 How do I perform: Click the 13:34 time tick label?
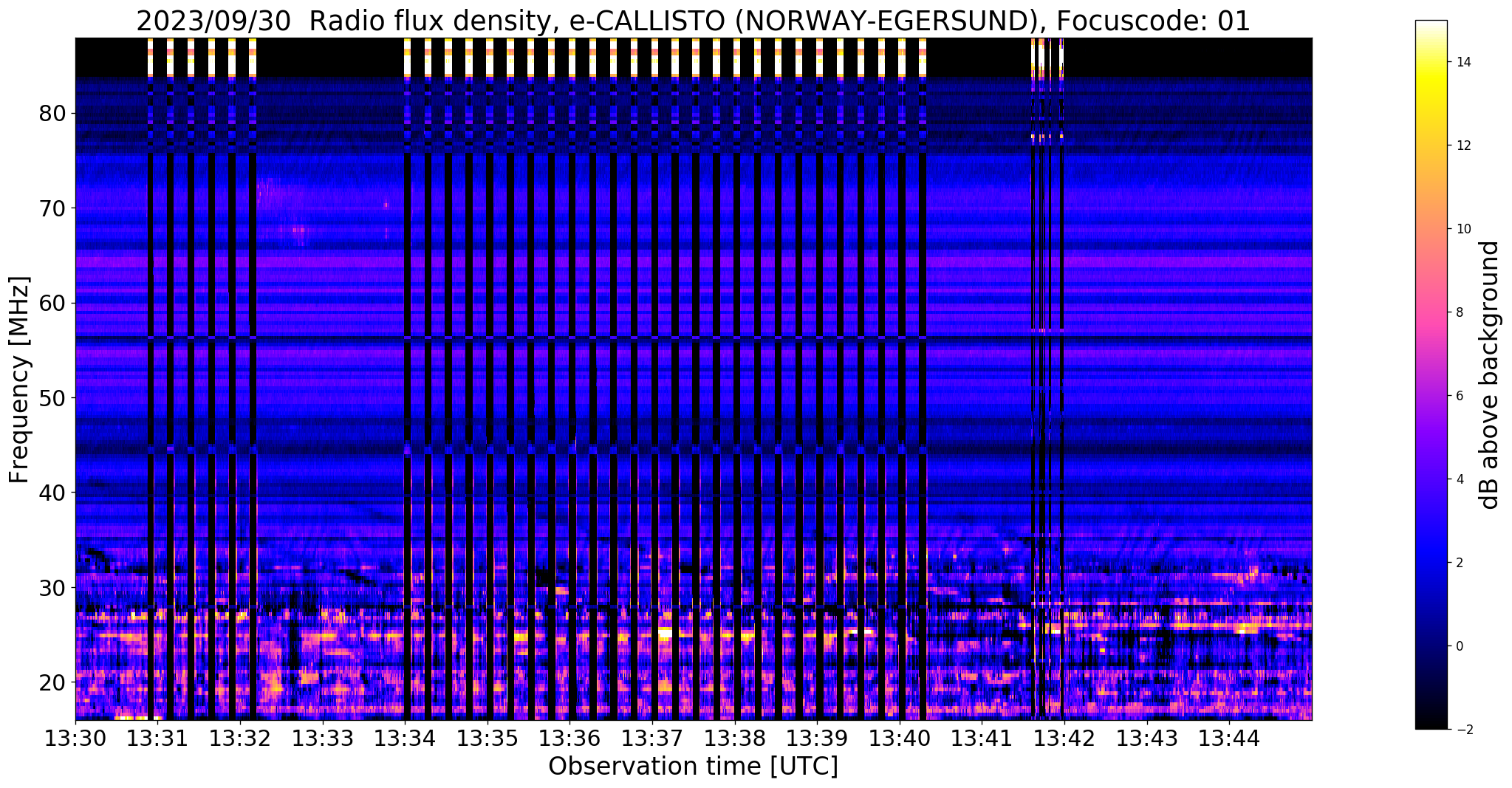(x=405, y=739)
